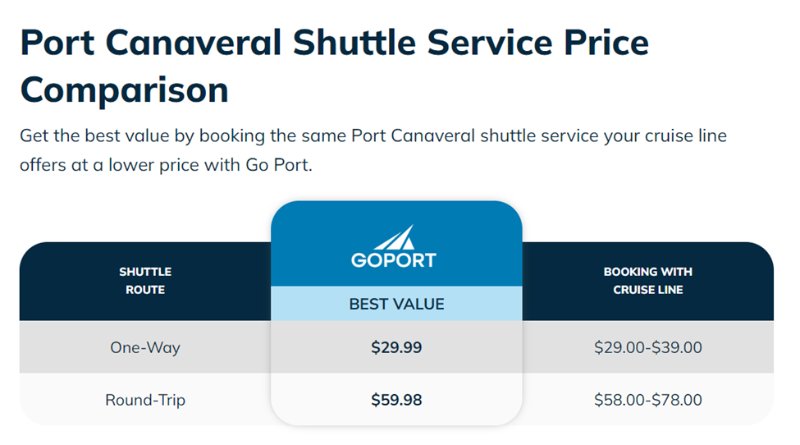Click the blue Go Port header card
The width and height of the screenshot is (800, 445).
pyautogui.click(x=396, y=243)
